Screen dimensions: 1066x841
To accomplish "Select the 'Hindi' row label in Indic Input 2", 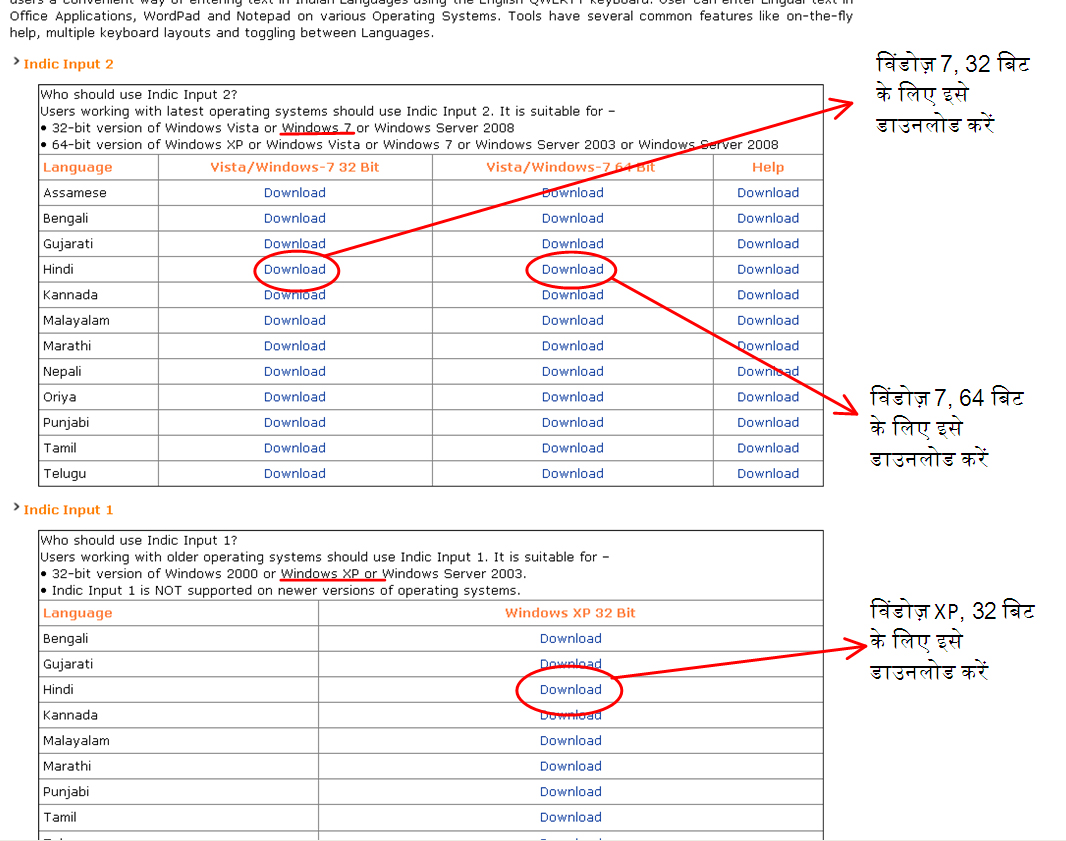I will pyautogui.click(x=58, y=269).
